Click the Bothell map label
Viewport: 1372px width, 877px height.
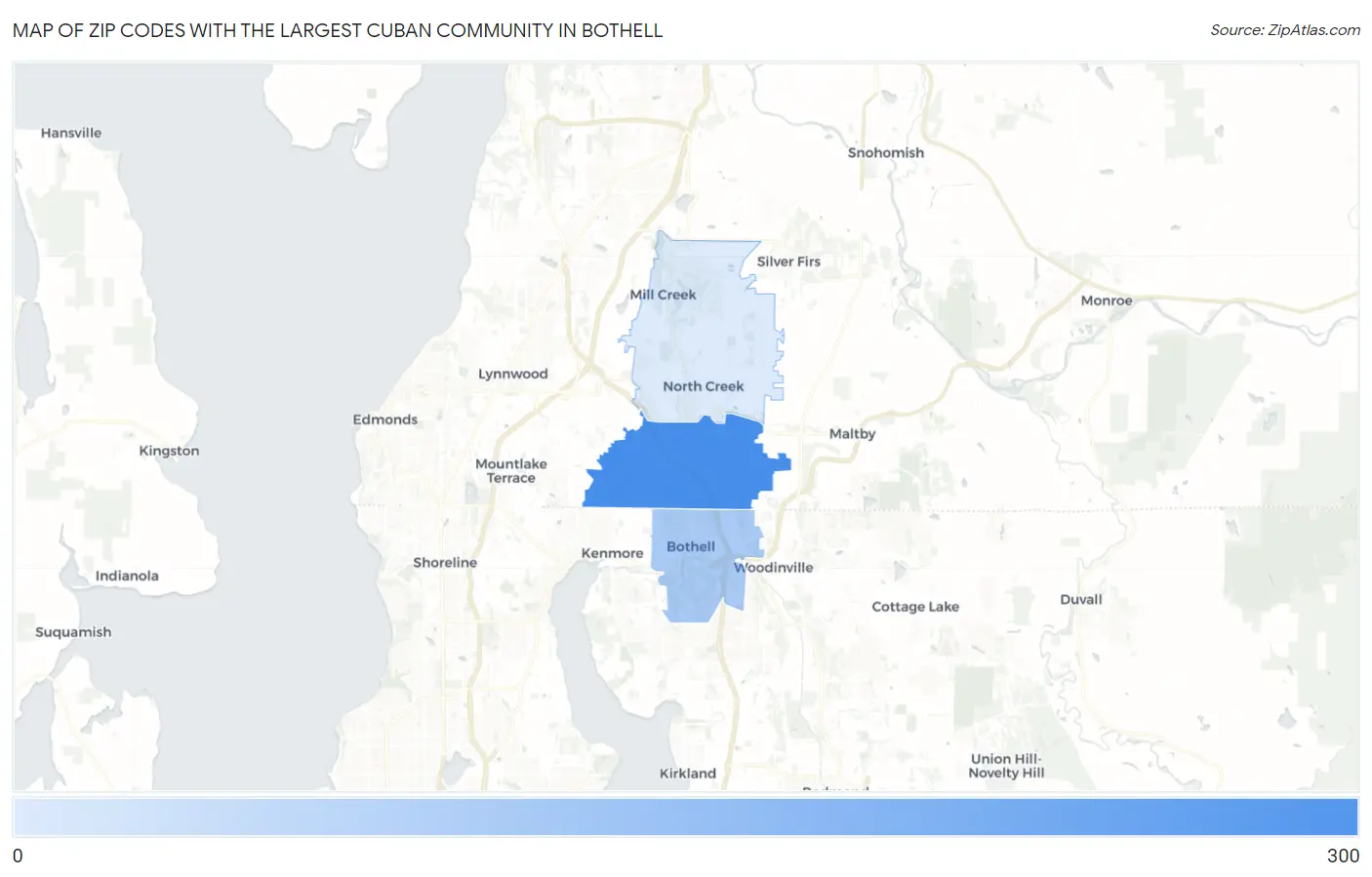(691, 546)
